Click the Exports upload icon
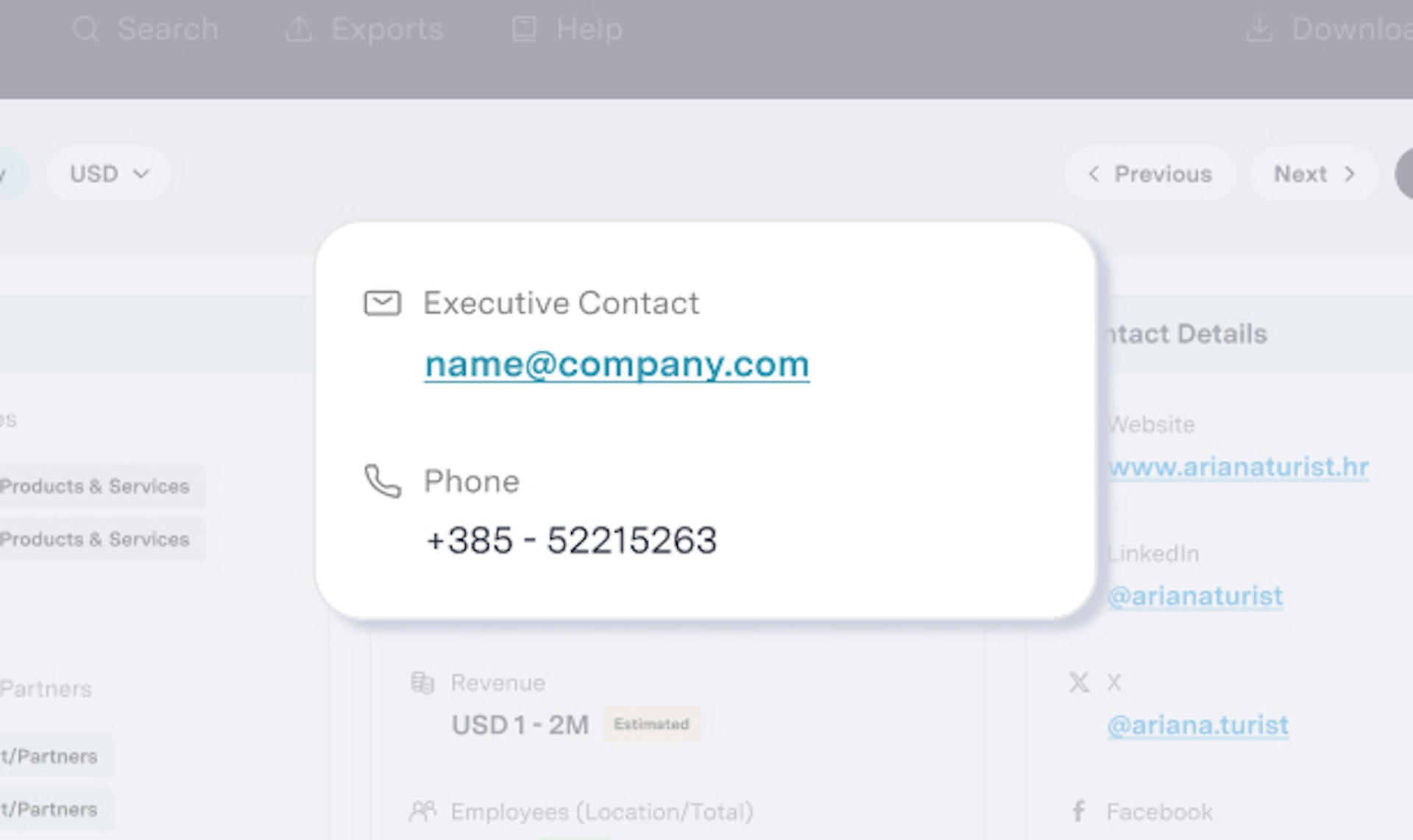This screenshot has width=1413, height=840. click(299, 29)
